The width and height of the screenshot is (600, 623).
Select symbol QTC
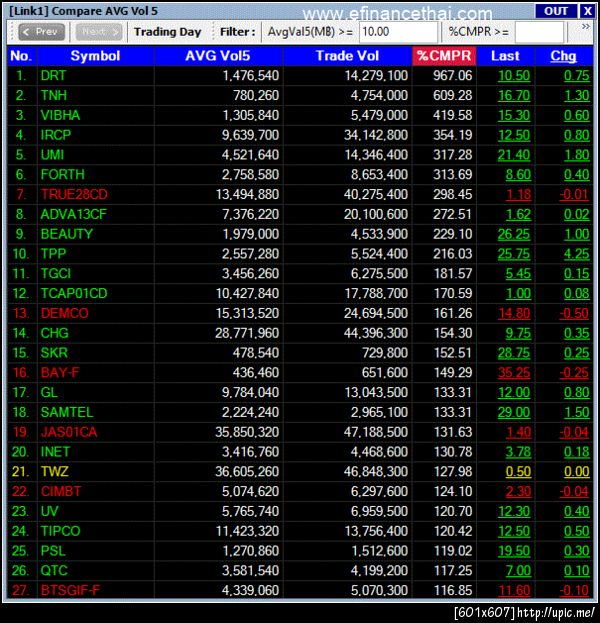coord(54,571)
